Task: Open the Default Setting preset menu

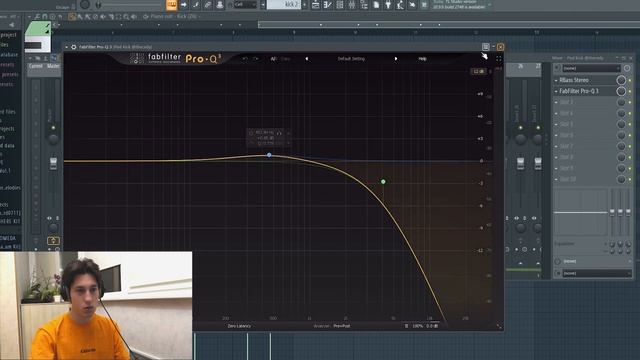Action: [351, 59]
